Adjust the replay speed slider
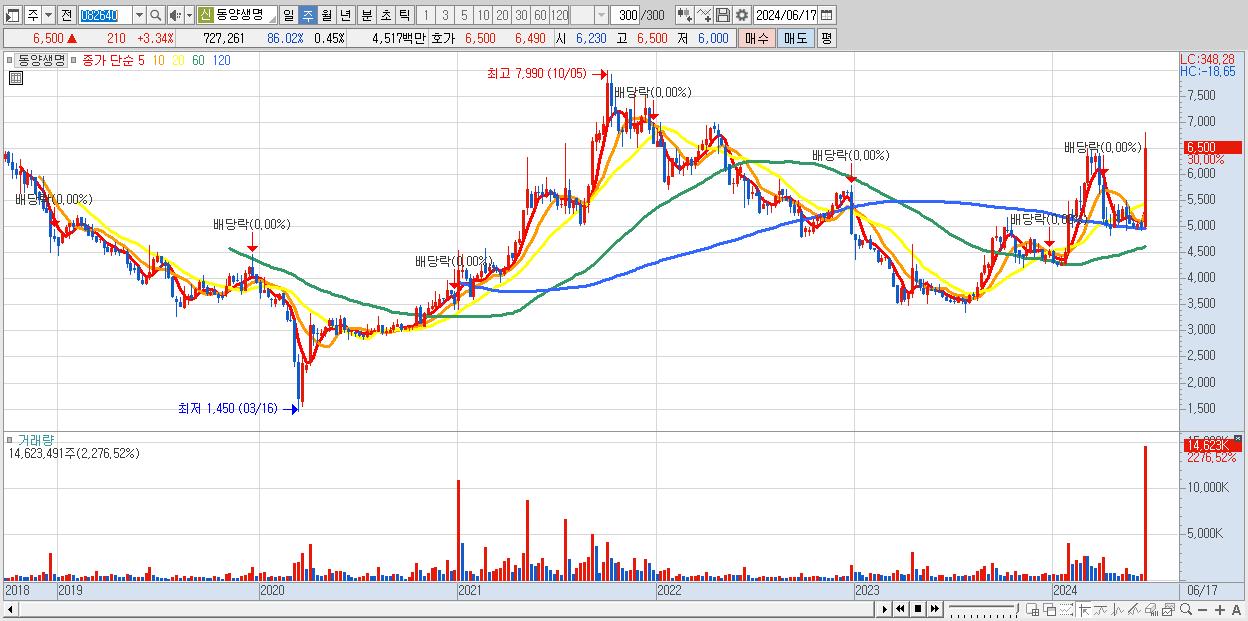1248x621 pixels. tap(984, 609)
